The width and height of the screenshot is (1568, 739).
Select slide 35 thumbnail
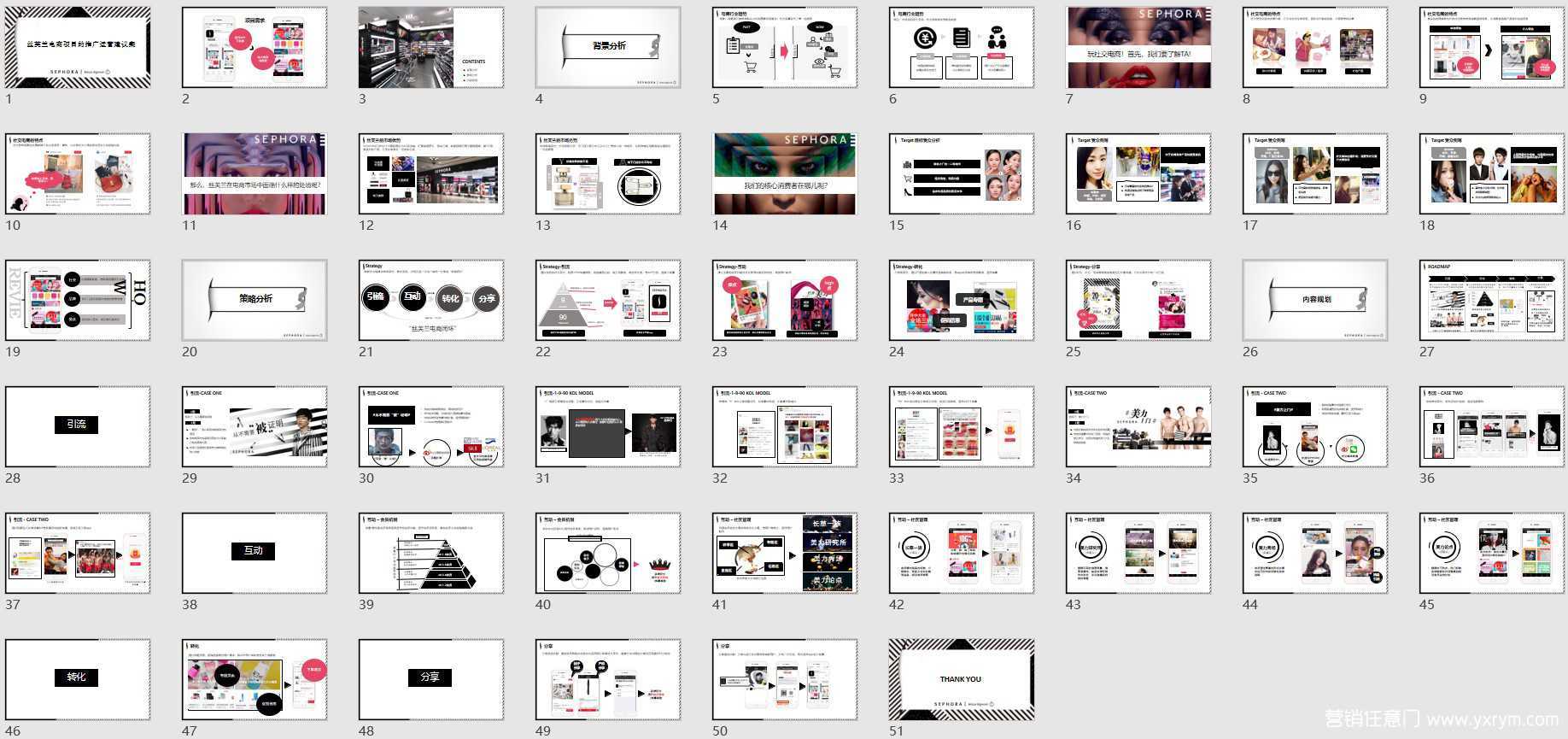click(x=1315, y=426)
